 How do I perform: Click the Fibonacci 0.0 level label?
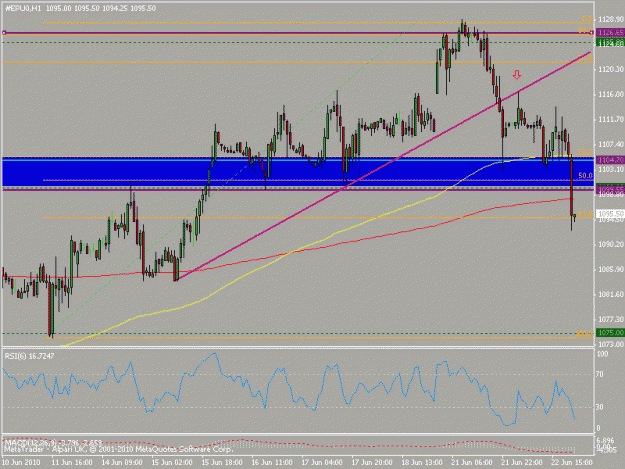click(587, 19)
